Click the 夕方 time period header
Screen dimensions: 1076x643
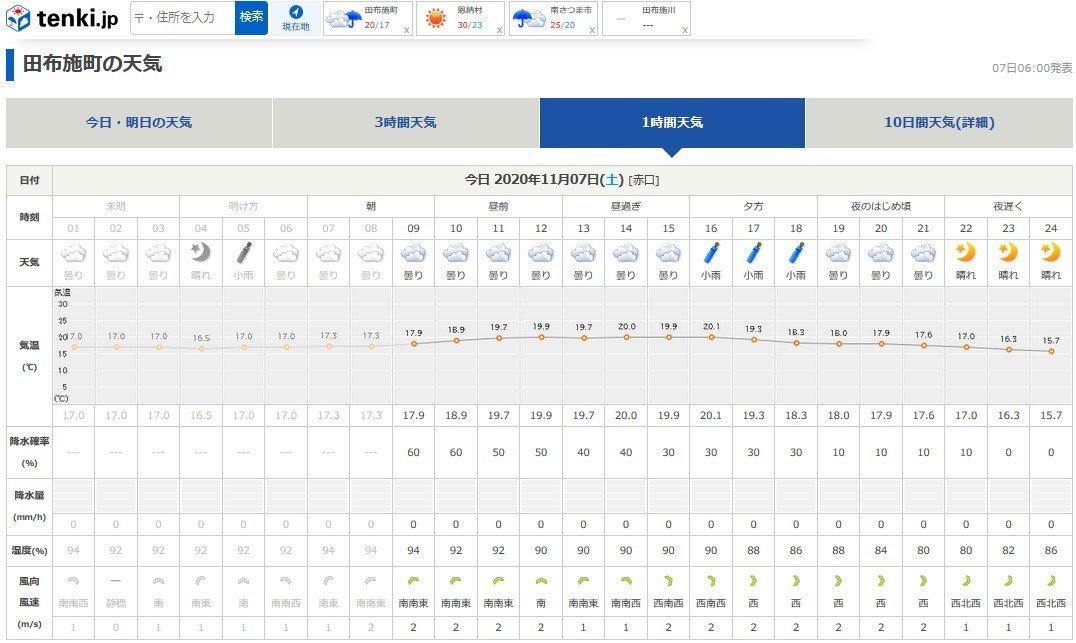tap(753, 207)
